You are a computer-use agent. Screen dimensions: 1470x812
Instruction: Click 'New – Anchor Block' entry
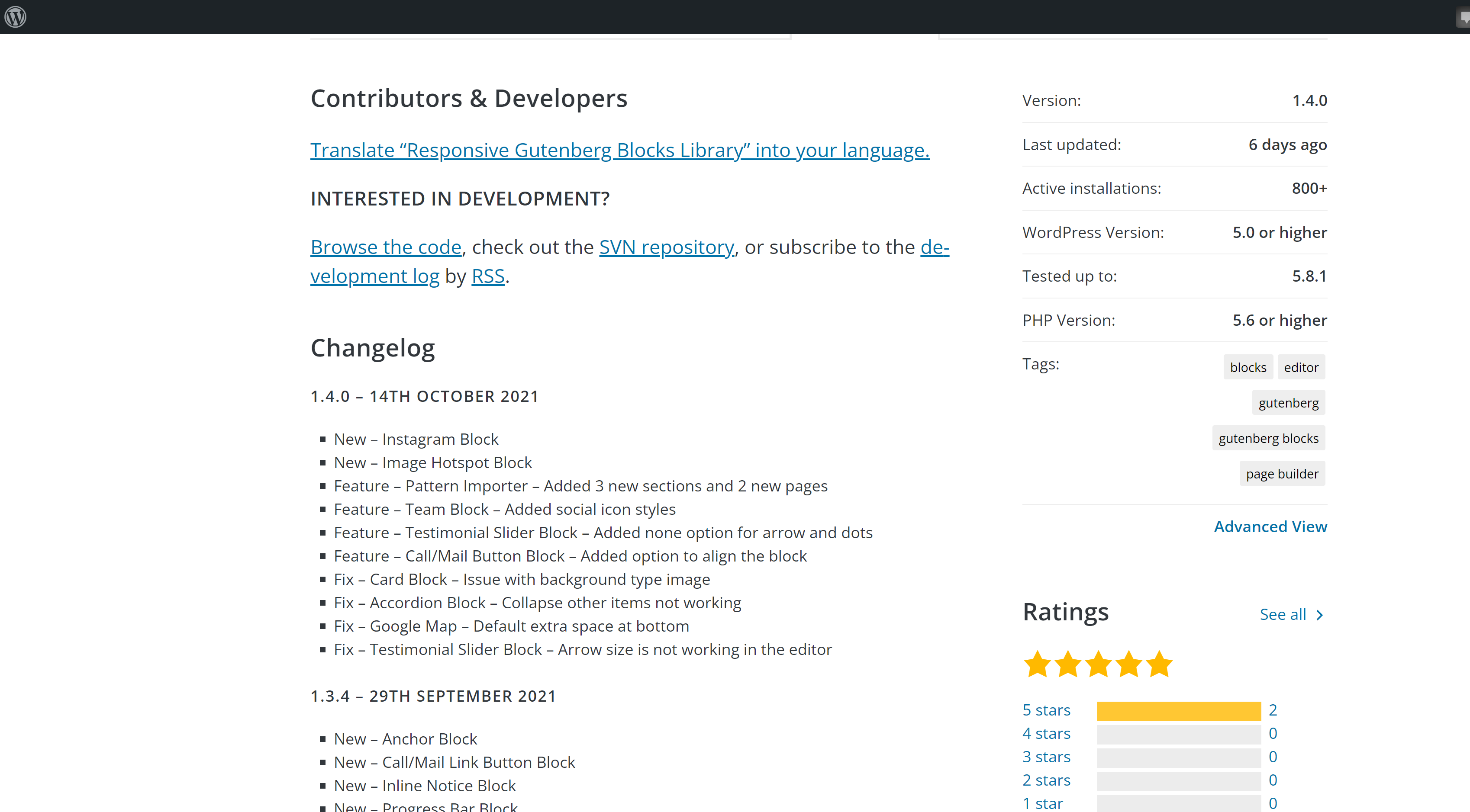click(405, 739)
